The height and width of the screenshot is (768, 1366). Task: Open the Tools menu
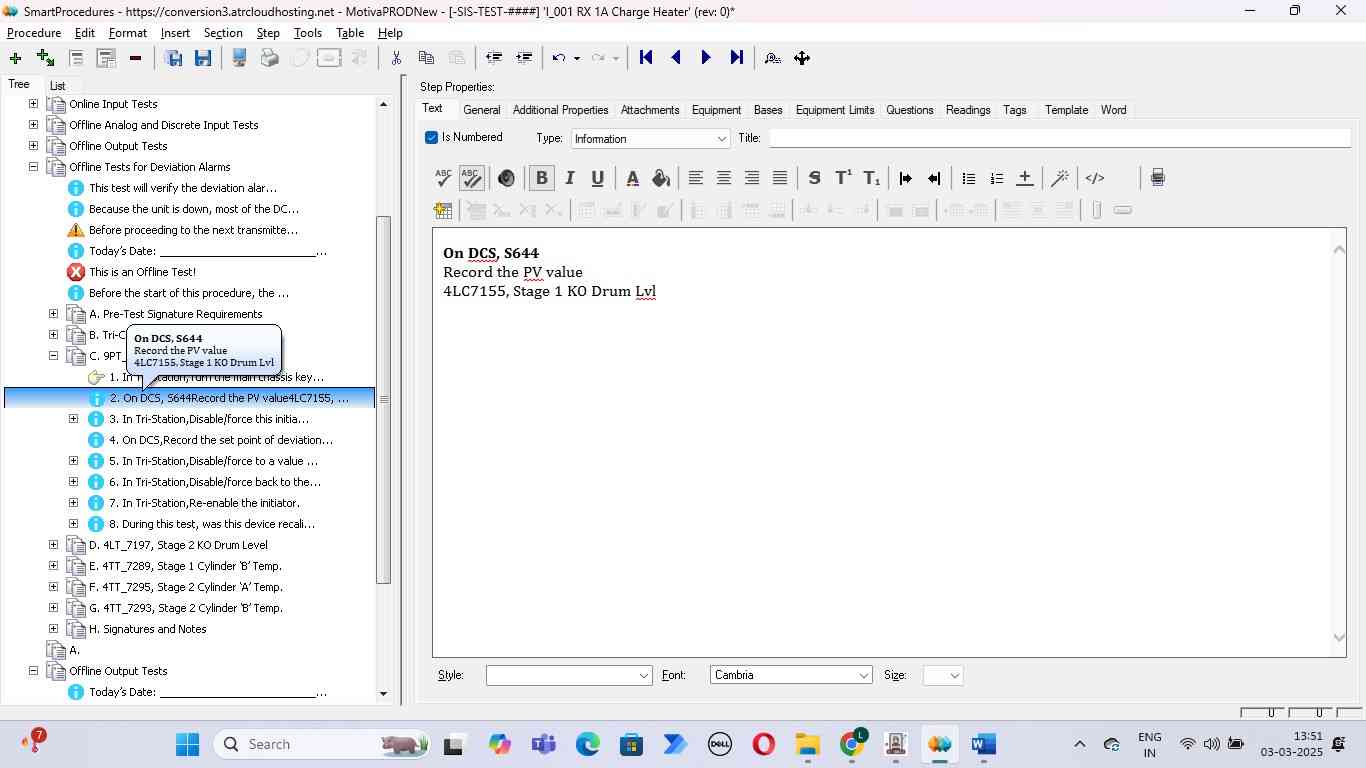click(x=308, y=33)
